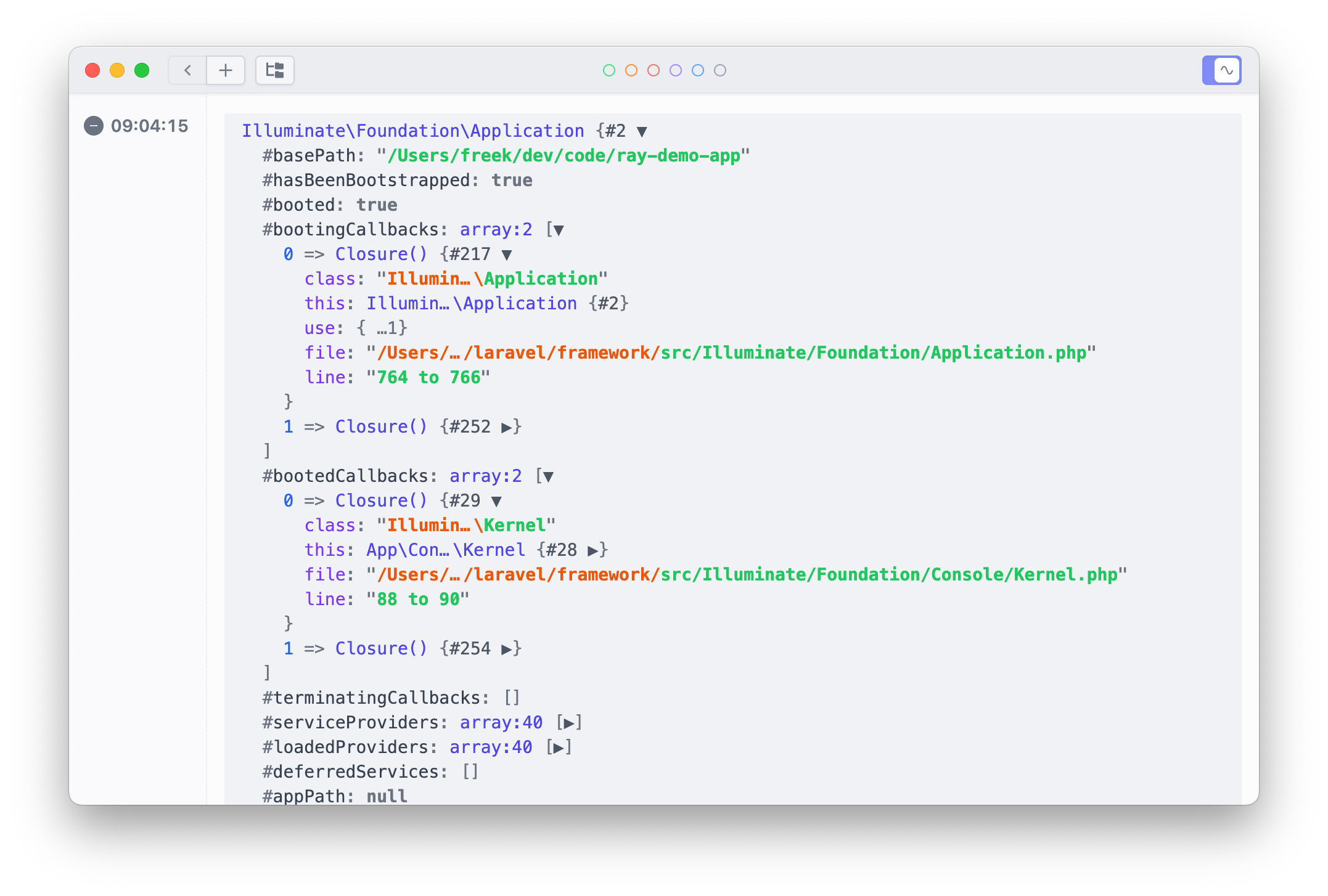Expand the serviceProviders array
Image resolution: width=1328 pixels, height=896 pixels.
pos(568,722)
